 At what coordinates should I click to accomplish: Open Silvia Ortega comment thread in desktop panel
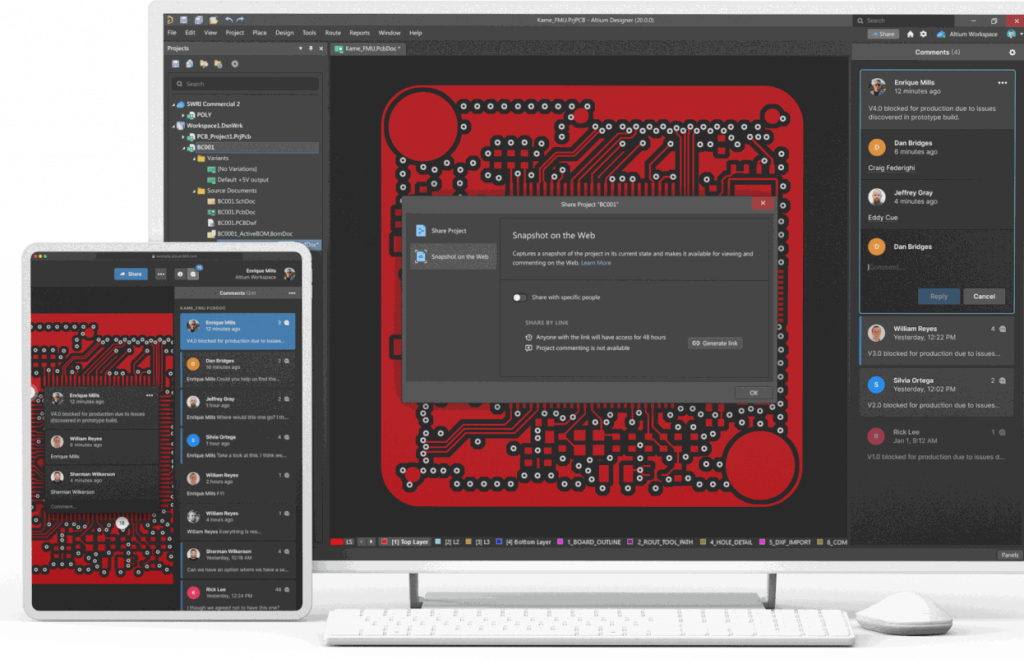936,392
